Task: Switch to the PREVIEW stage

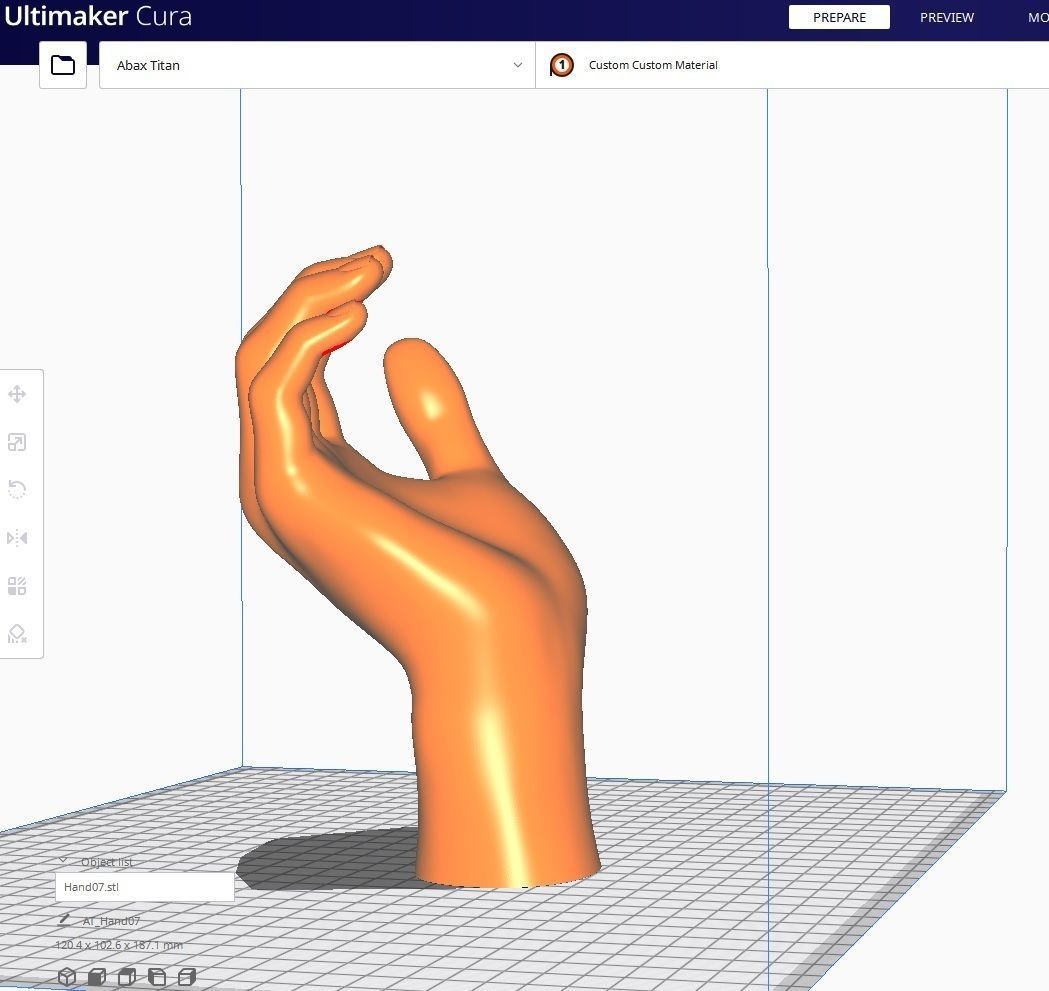Action: 947,17
